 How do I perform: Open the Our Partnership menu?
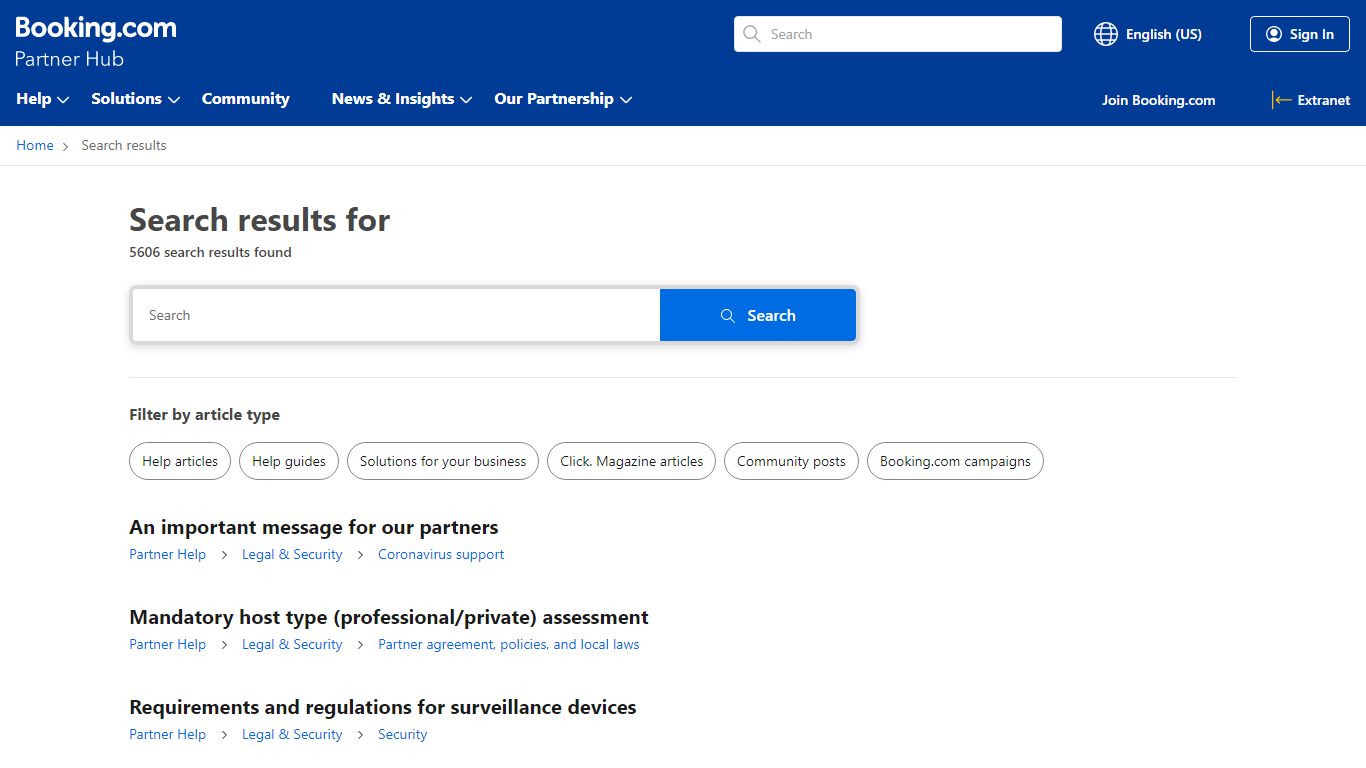pos(563,99)
